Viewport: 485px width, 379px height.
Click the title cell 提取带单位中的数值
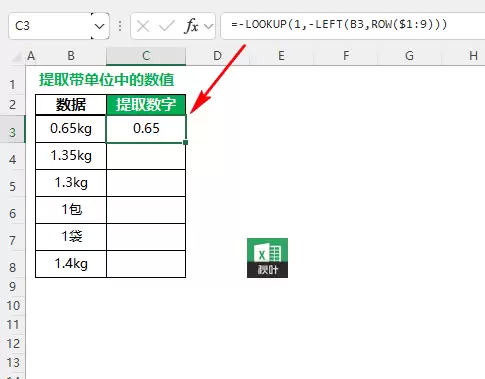pos(107,80)
